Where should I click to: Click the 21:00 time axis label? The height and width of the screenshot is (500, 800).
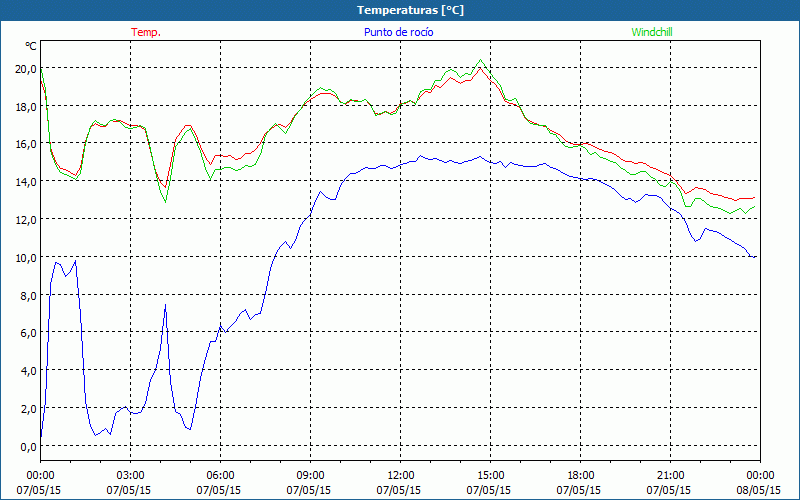[670, 476]
